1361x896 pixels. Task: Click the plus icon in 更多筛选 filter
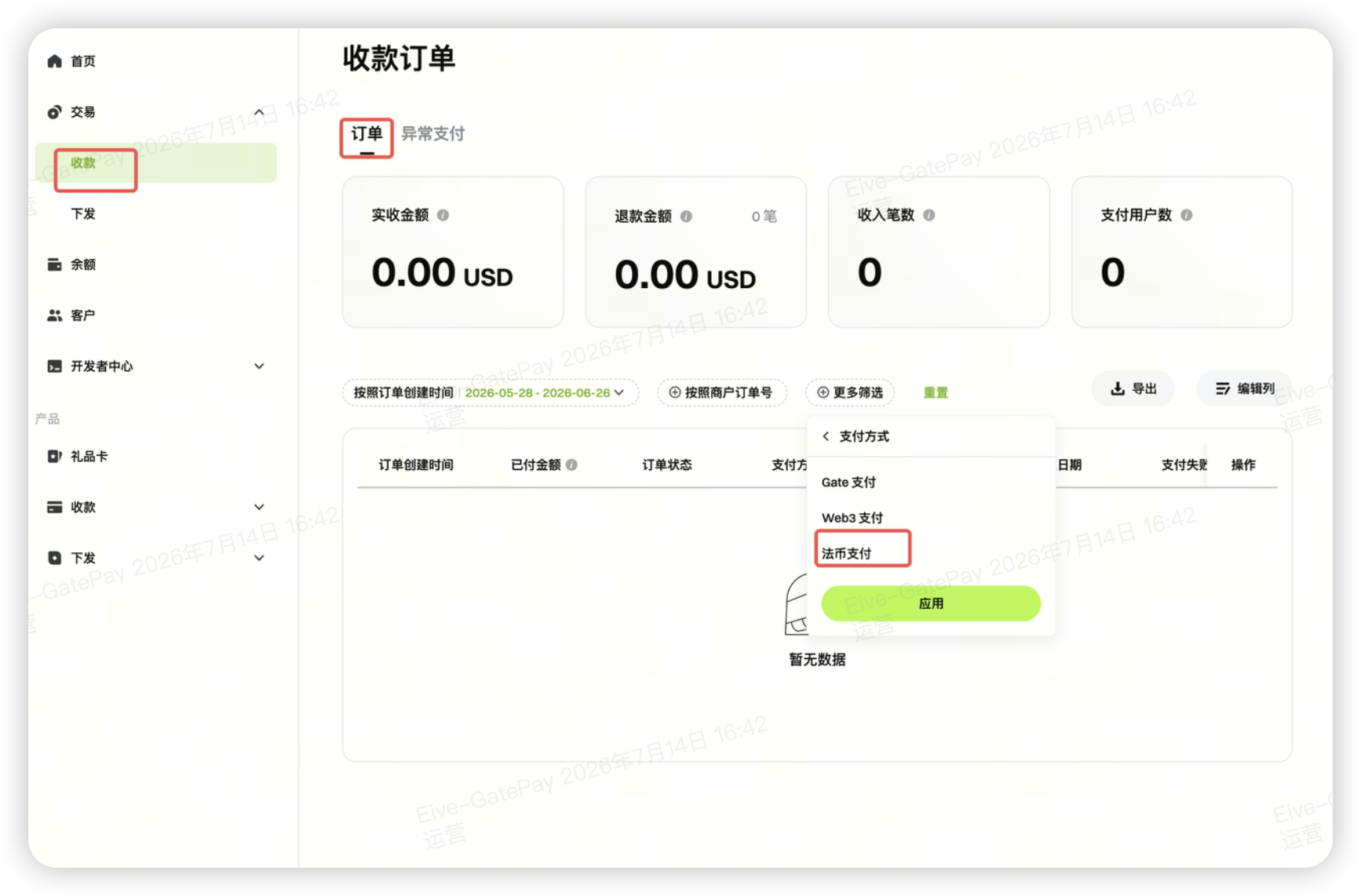(x=823, y=392)
